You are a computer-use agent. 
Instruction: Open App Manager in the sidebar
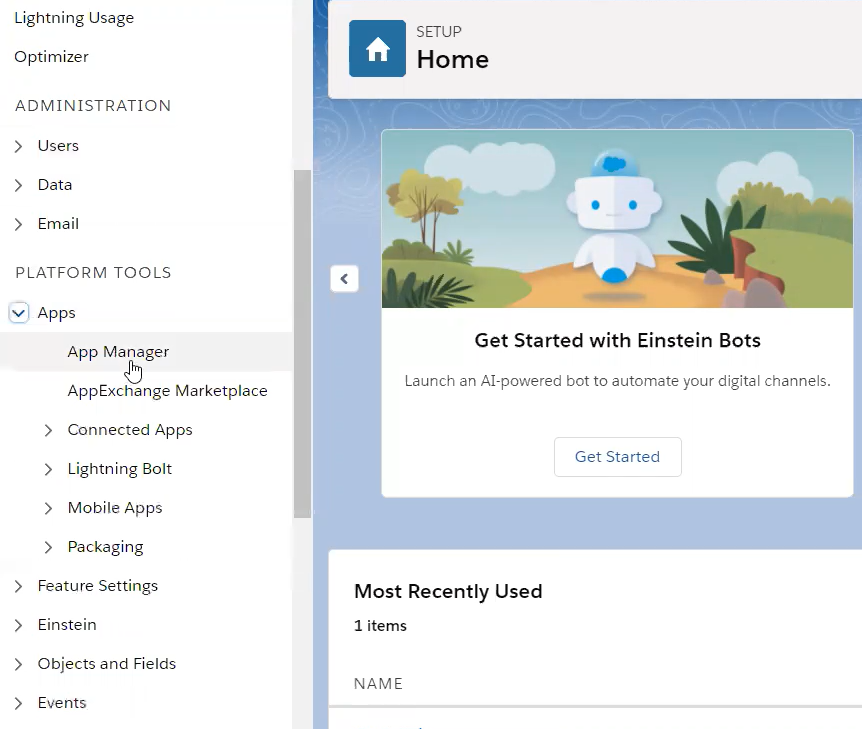click(118, 352)
